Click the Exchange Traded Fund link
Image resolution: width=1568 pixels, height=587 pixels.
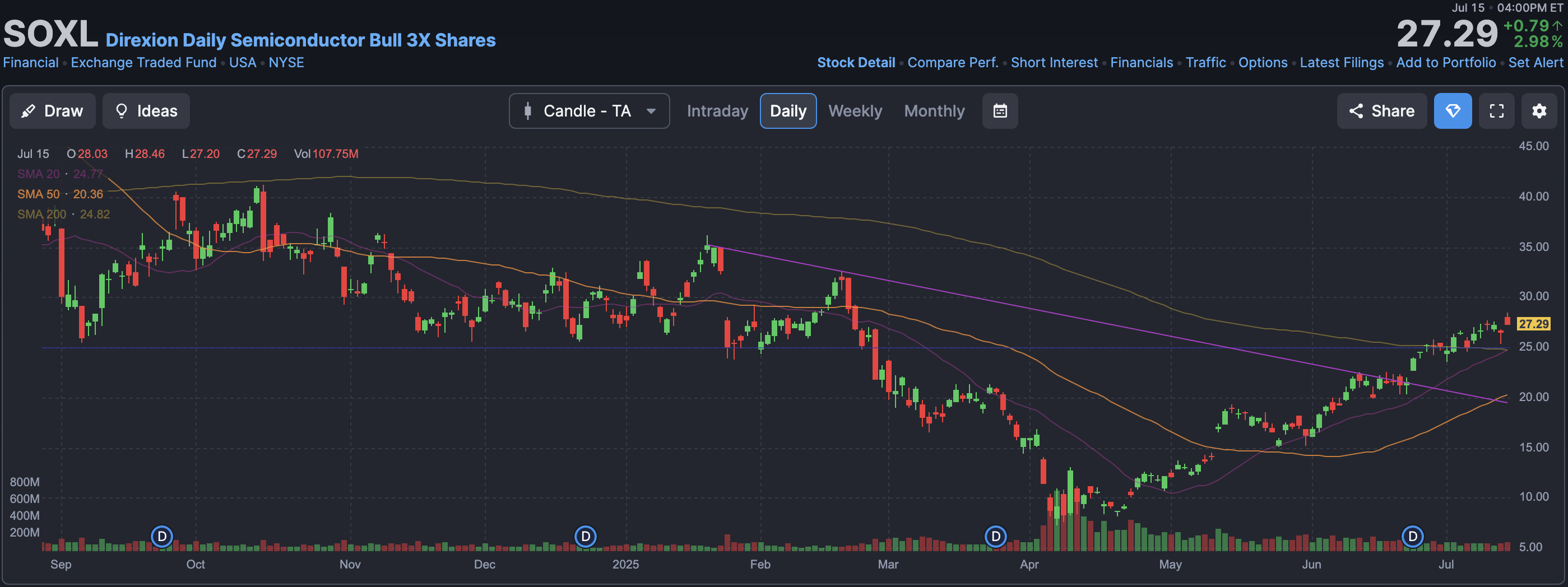point(143,63)
